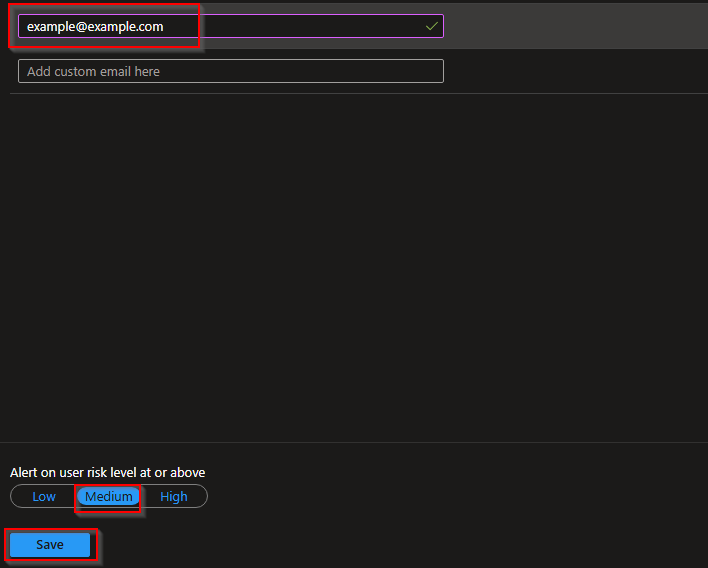Set alert threshold to Low
708x568 pixels.
[44, 496]
